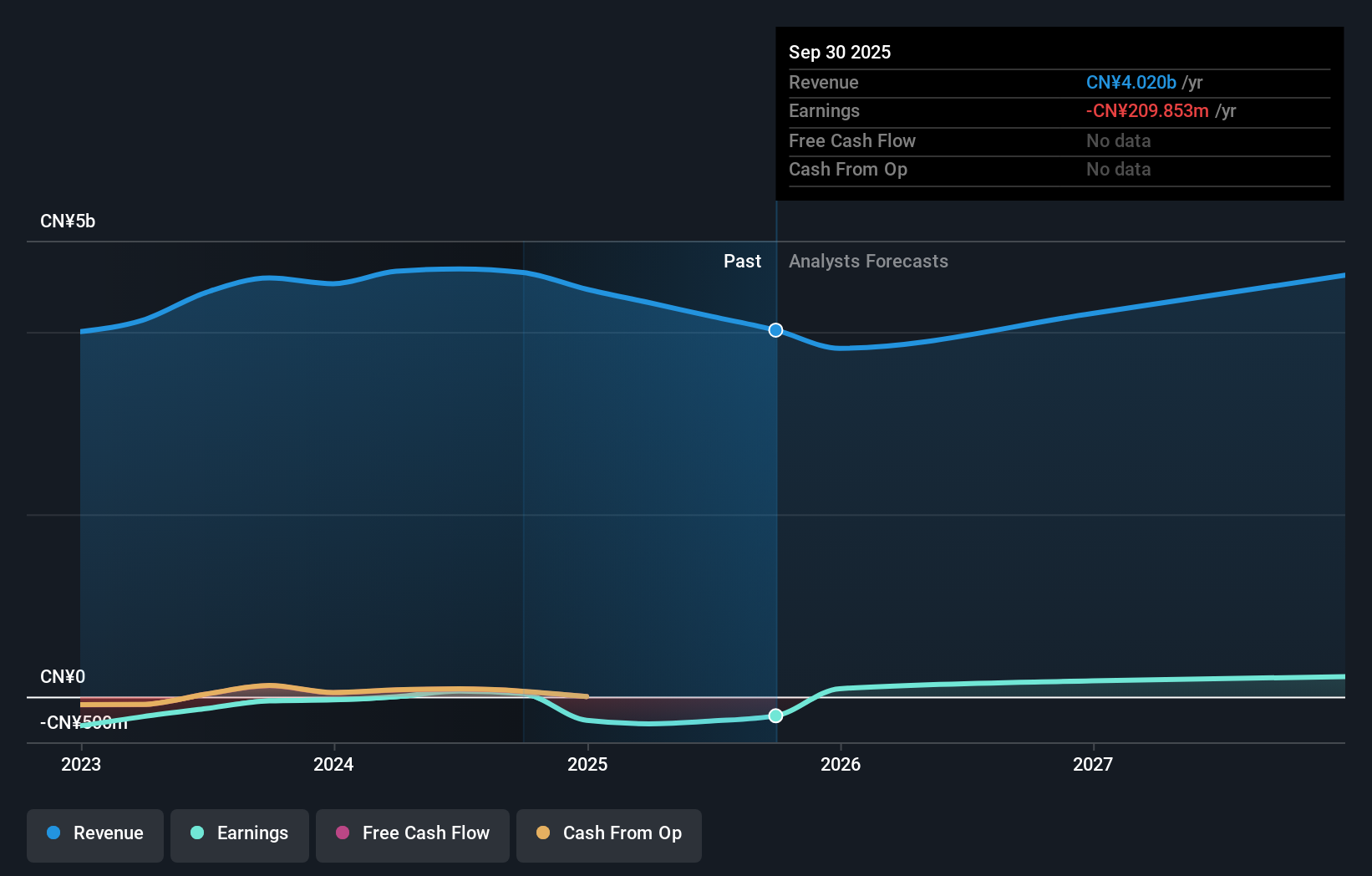Toggle the Cash From Op series

click(x=608, y=835)
